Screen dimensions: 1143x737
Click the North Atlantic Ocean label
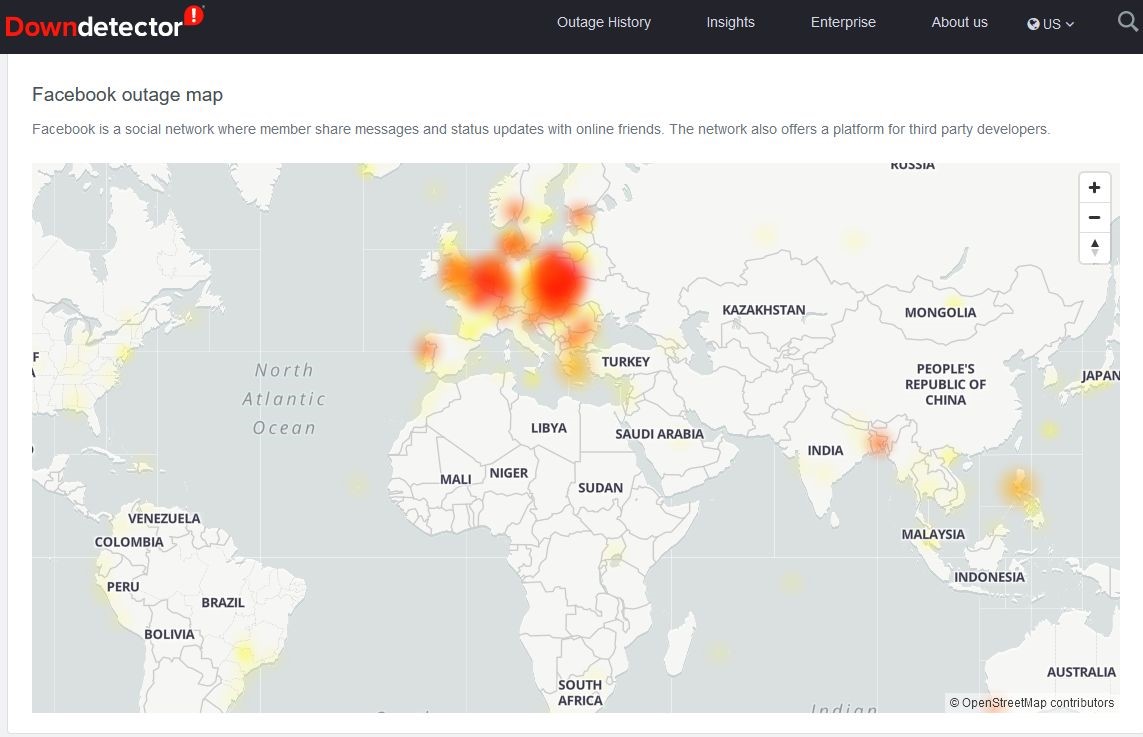[x=284, y=399]
